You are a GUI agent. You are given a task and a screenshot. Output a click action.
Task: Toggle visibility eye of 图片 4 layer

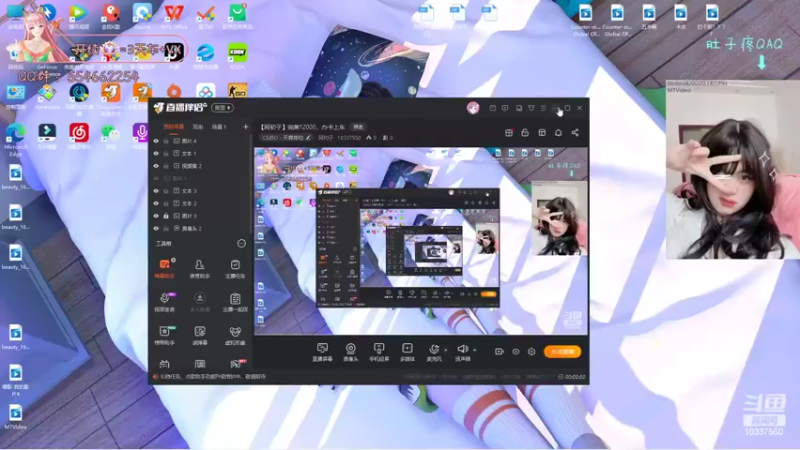pos(156,141)
